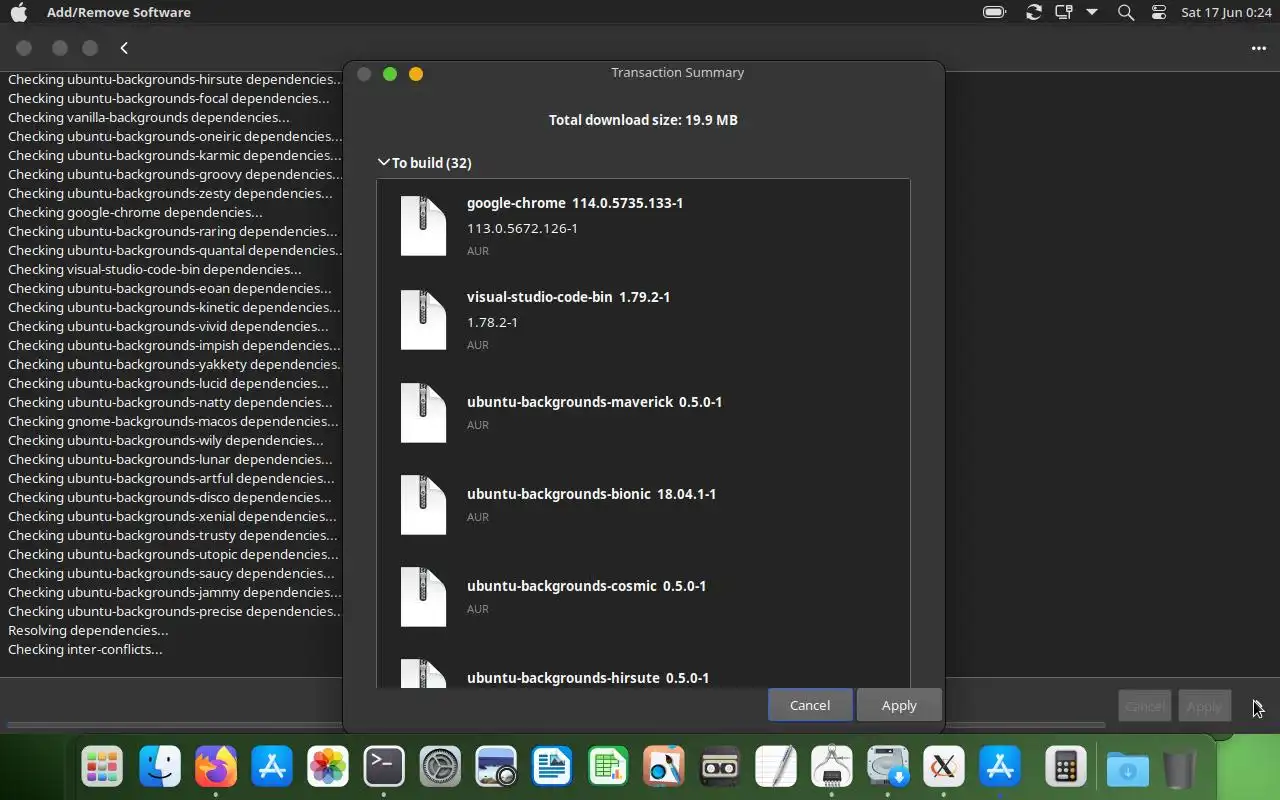Open the network connection icon in the menu bar

point(1064,12)
